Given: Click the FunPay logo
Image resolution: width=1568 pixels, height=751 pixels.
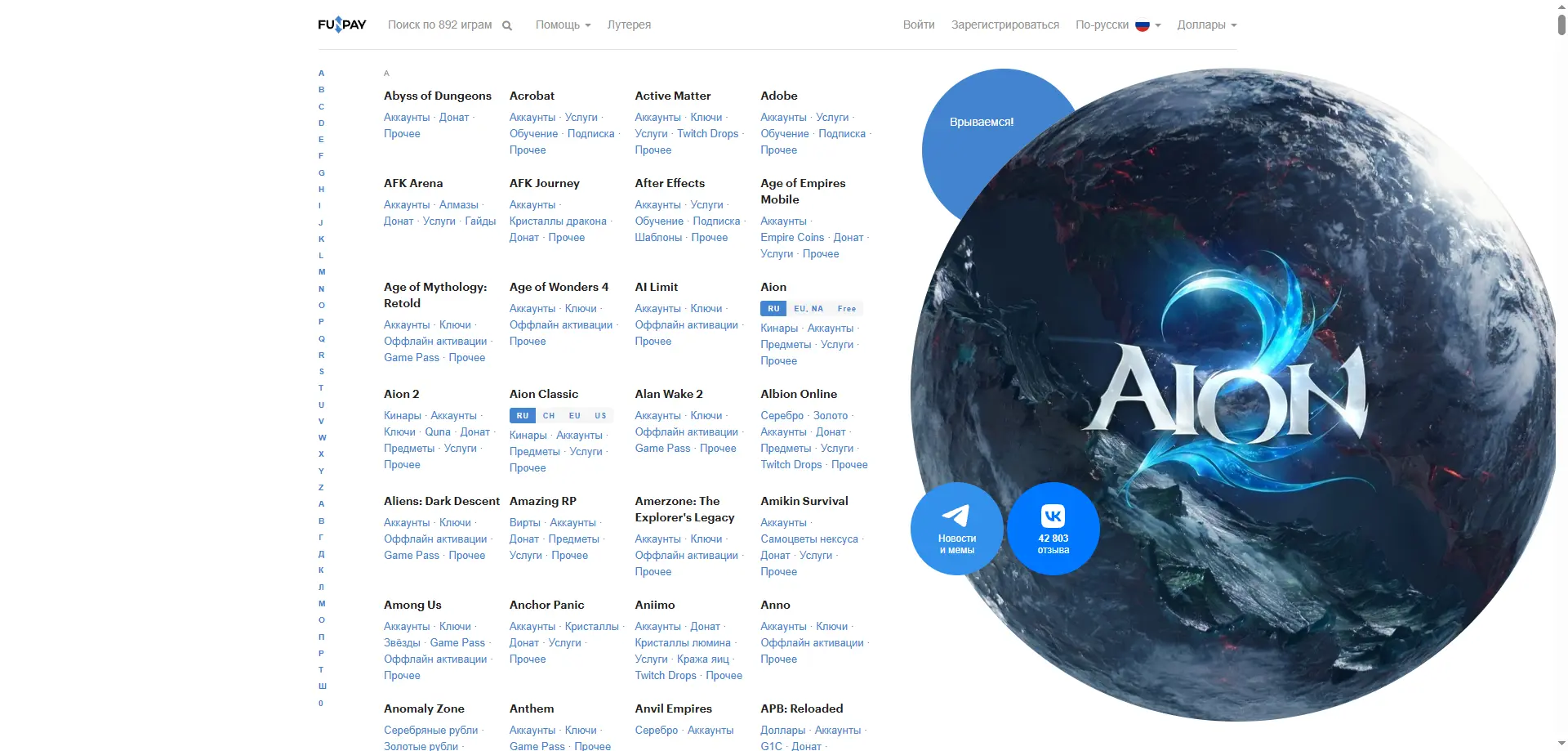Looking at the screenshot, I should (342, 25).
